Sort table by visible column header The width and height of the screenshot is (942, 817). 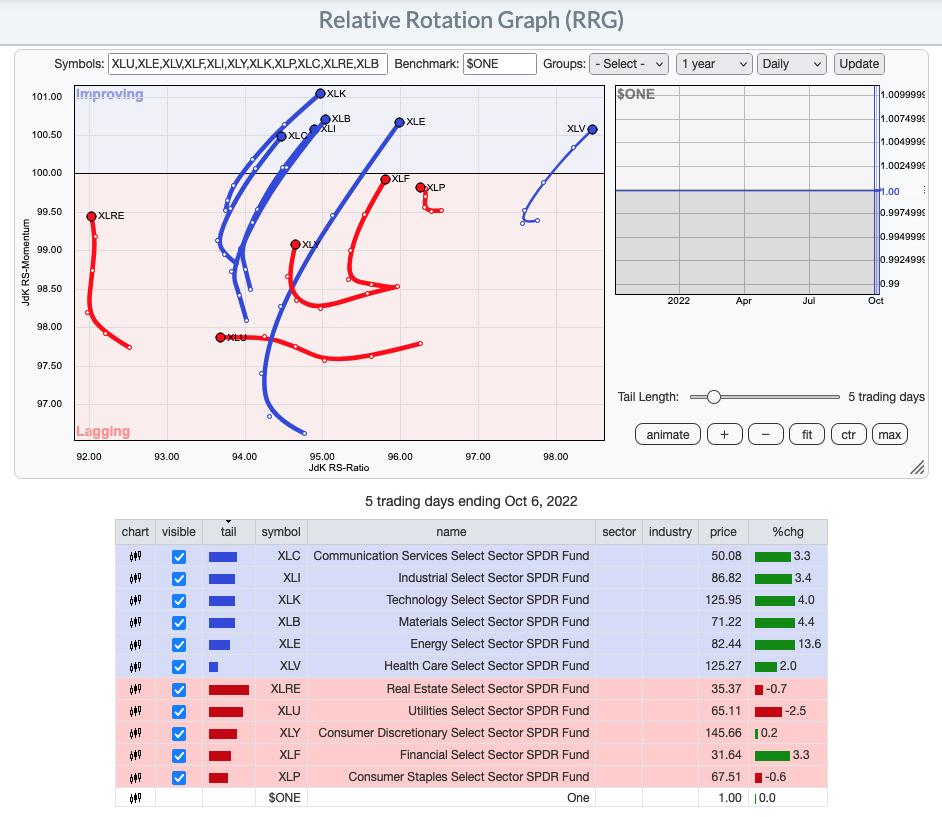(x=178, y=532)
